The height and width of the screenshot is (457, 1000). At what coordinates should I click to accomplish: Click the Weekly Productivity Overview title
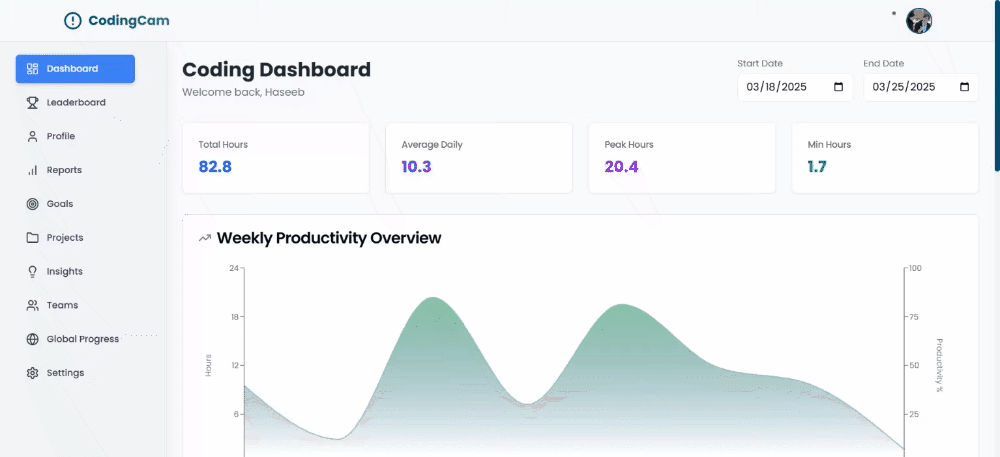pos(329,238)
